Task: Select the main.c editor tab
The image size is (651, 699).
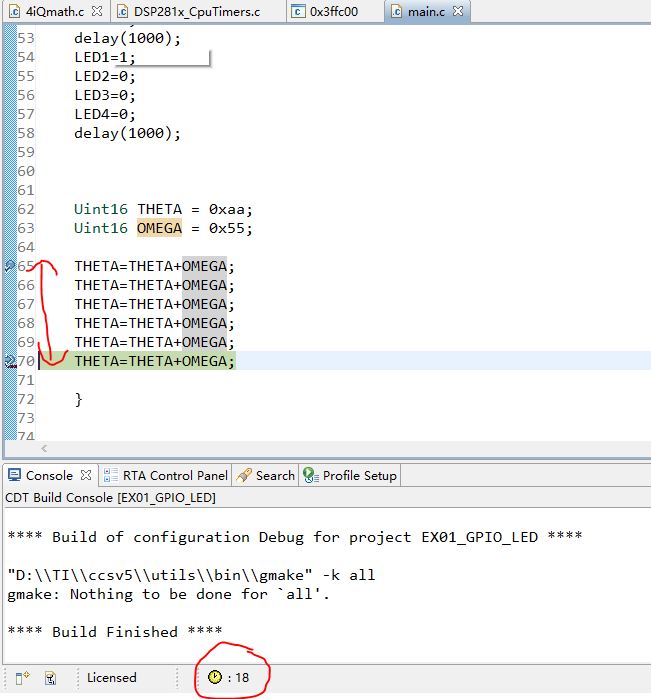Action: 426,12
